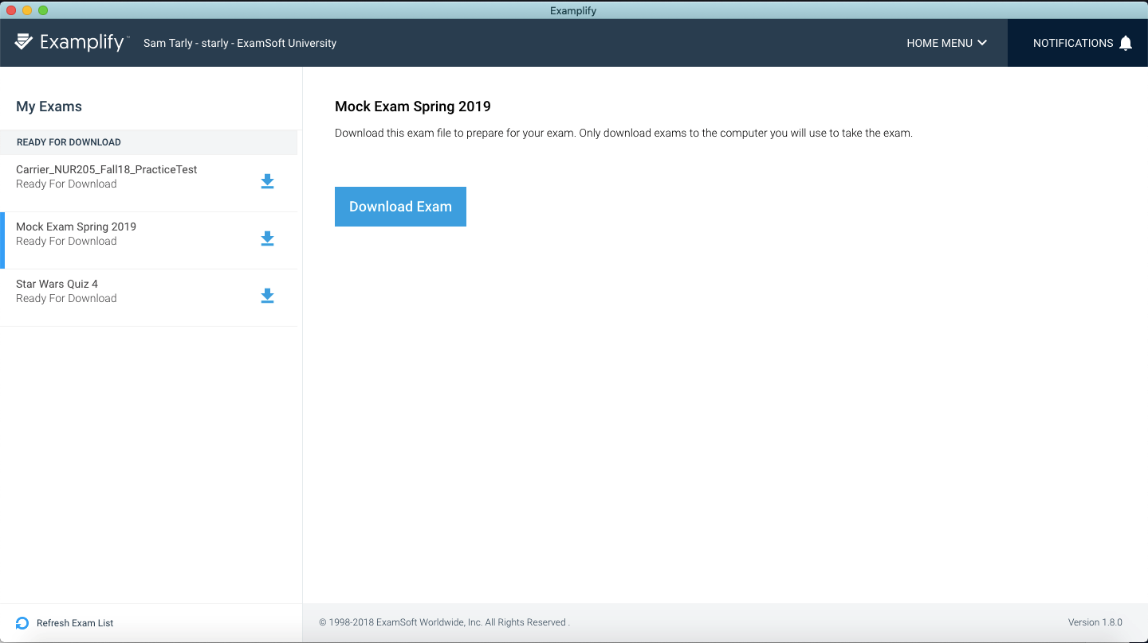Download the Carrier_NUR205 practice test via its arrow icon
1148x643 pixels.
click(267, 181)
